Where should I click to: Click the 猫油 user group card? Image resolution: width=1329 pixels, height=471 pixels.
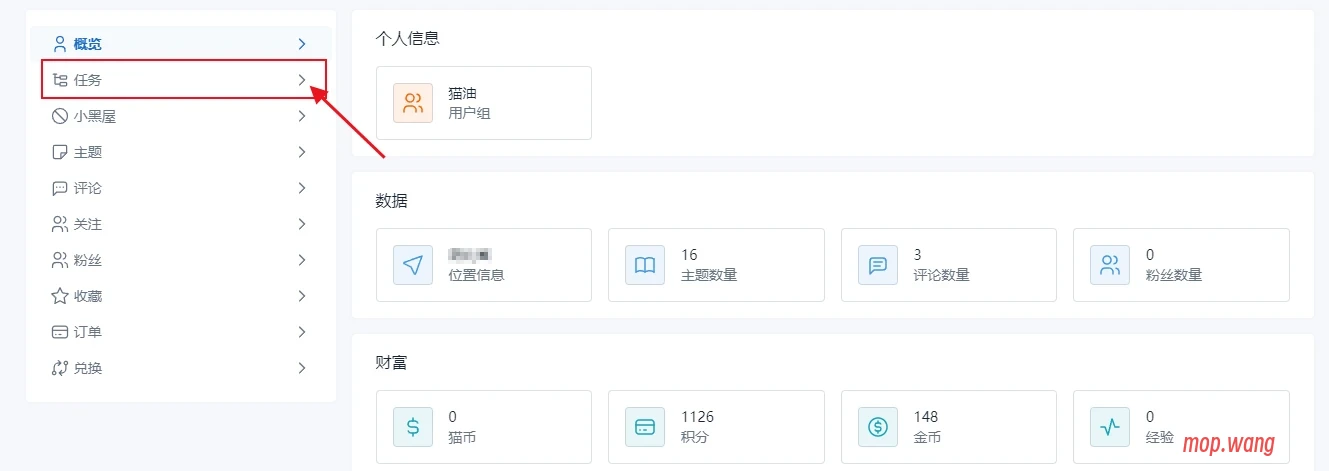484,103
